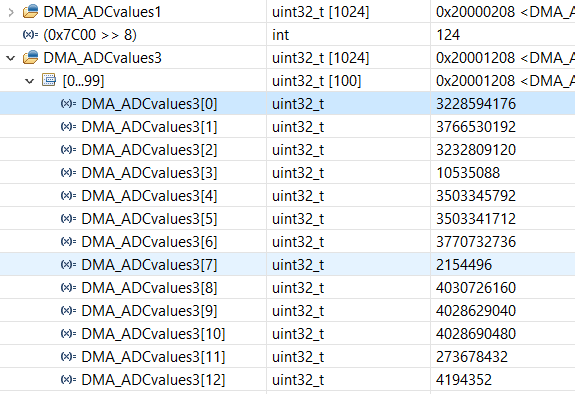
Task: Click variable icon for DMA_ADCvalues3[6]
Action: tap(68, 241)
